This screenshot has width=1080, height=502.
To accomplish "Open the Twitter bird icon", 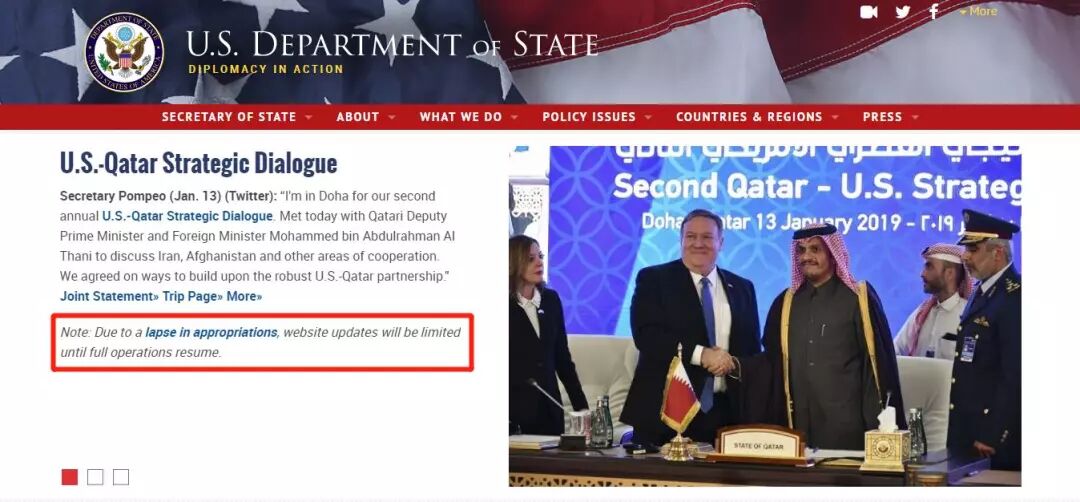I will [903, 12].
